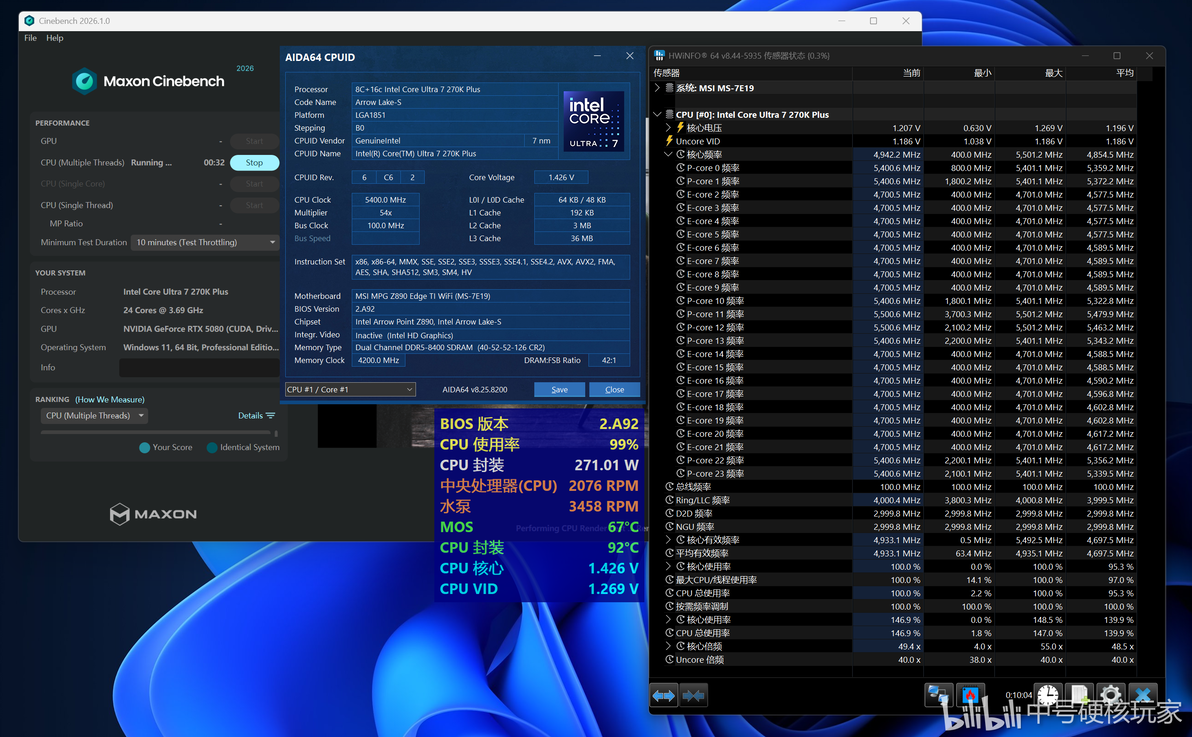This screenshot has width=1192, height=737.
Task: Collapse the 核心频率 sensor tree
Action: [668, 154]
